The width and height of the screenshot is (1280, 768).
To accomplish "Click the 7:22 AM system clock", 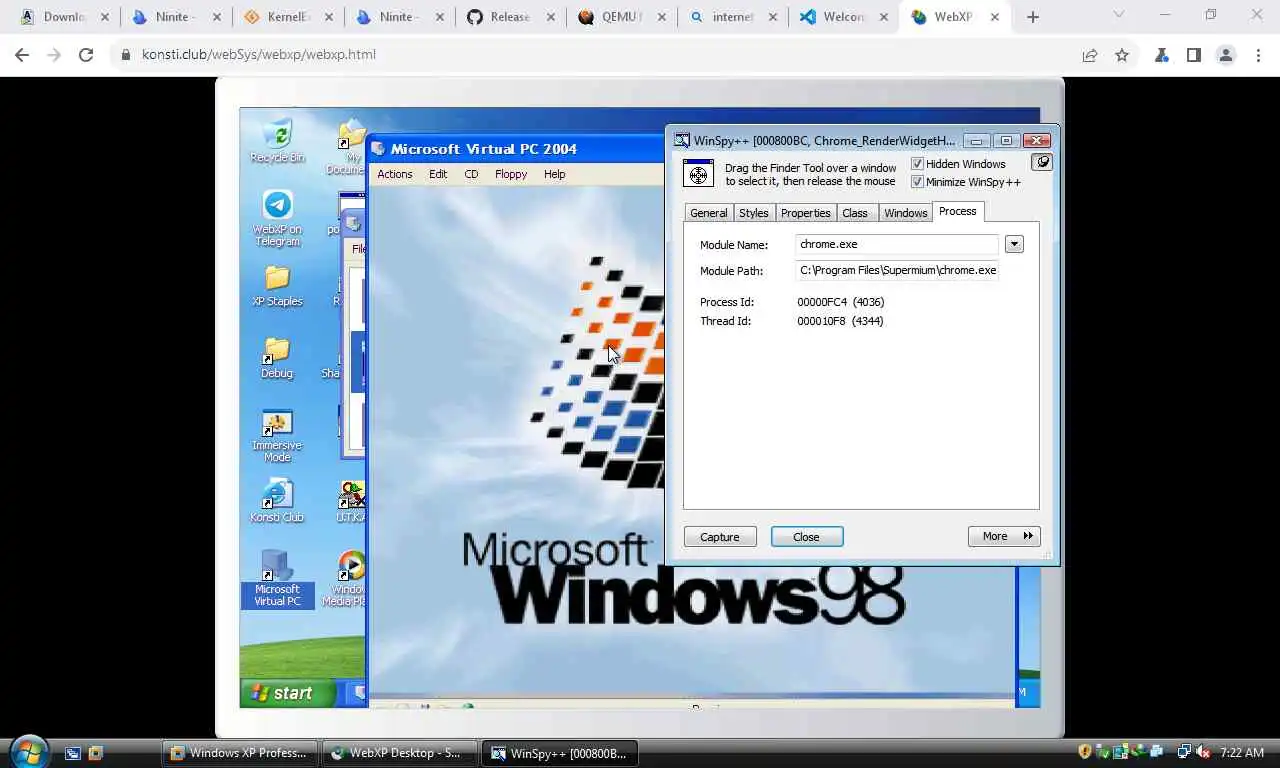I will pos(1242,753).
